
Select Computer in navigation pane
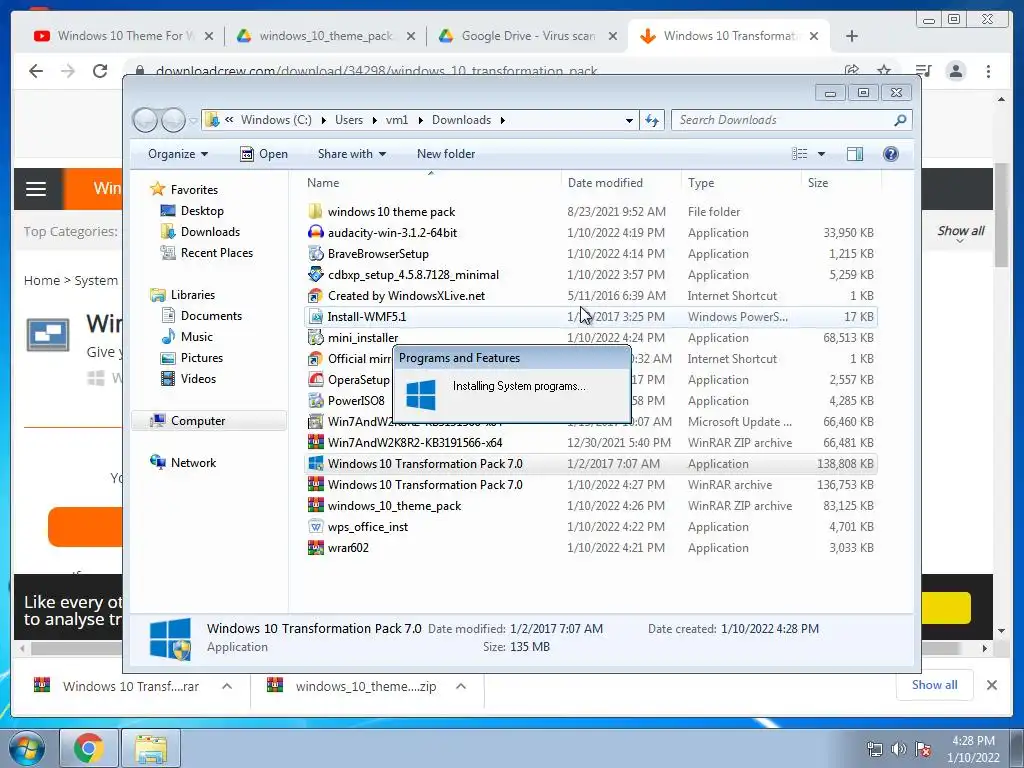tap(209, 421)
